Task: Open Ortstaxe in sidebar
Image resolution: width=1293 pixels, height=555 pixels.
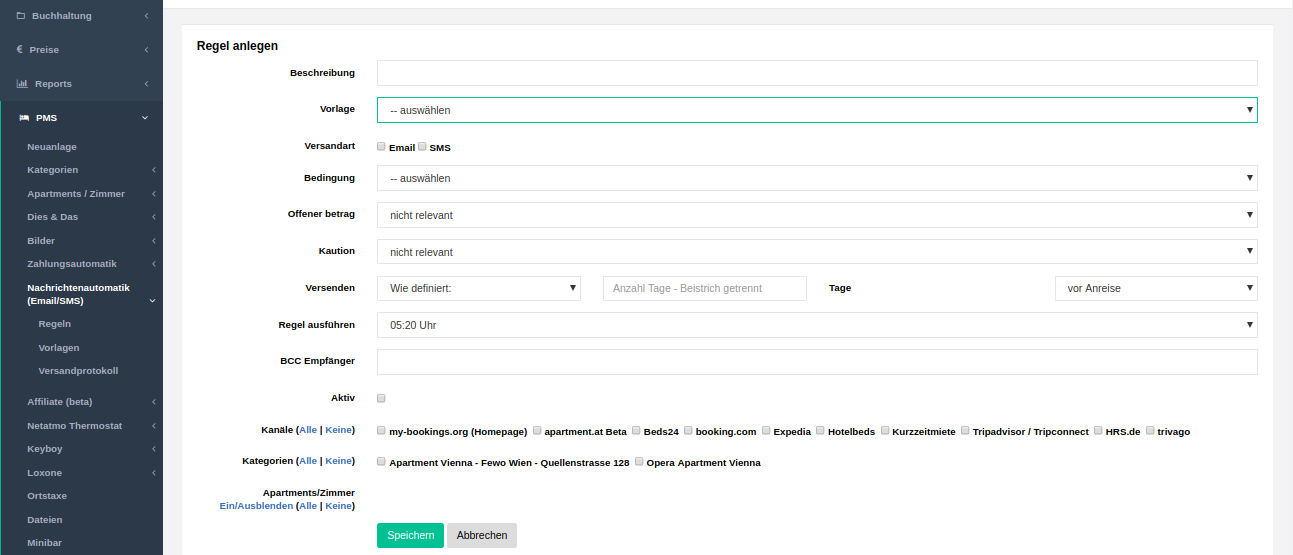Action: point(47,496)
